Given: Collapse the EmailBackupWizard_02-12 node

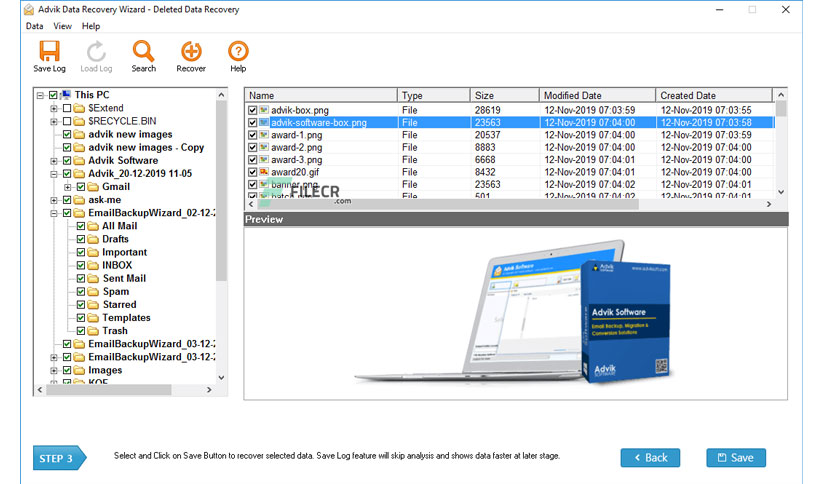Looking at the screenshot, I should [x=54, y=213].
